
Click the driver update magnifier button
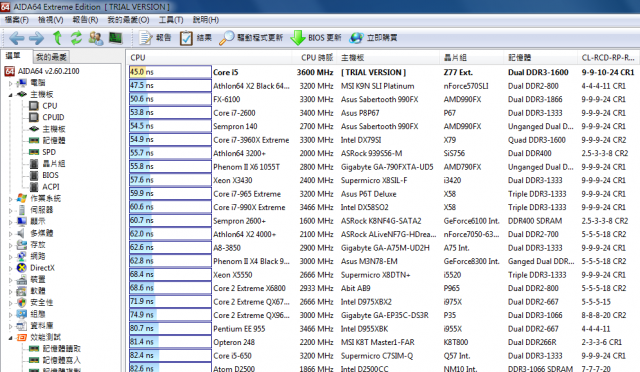tap(251, 38)
